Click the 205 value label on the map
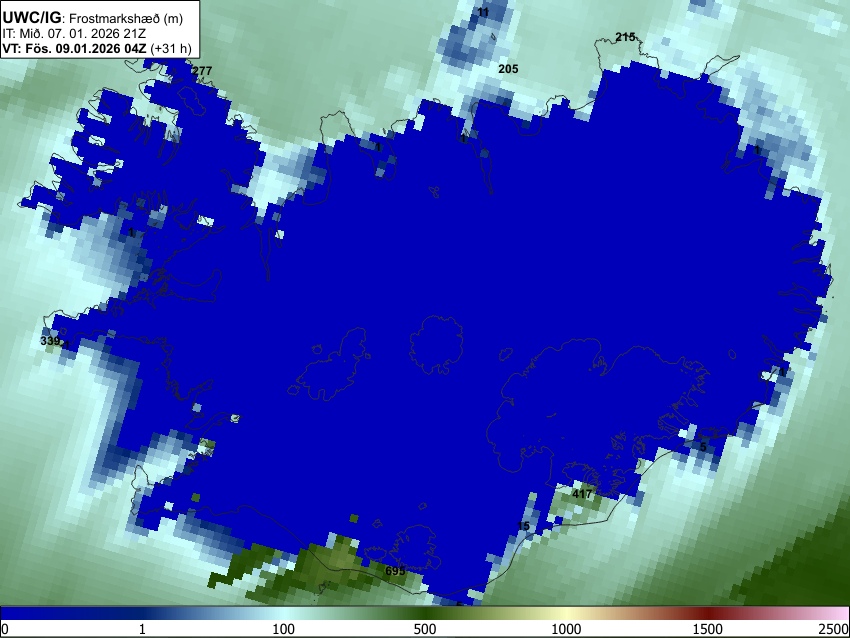Image resolution: width=850 pixels, height=638 pixels. 508,69
